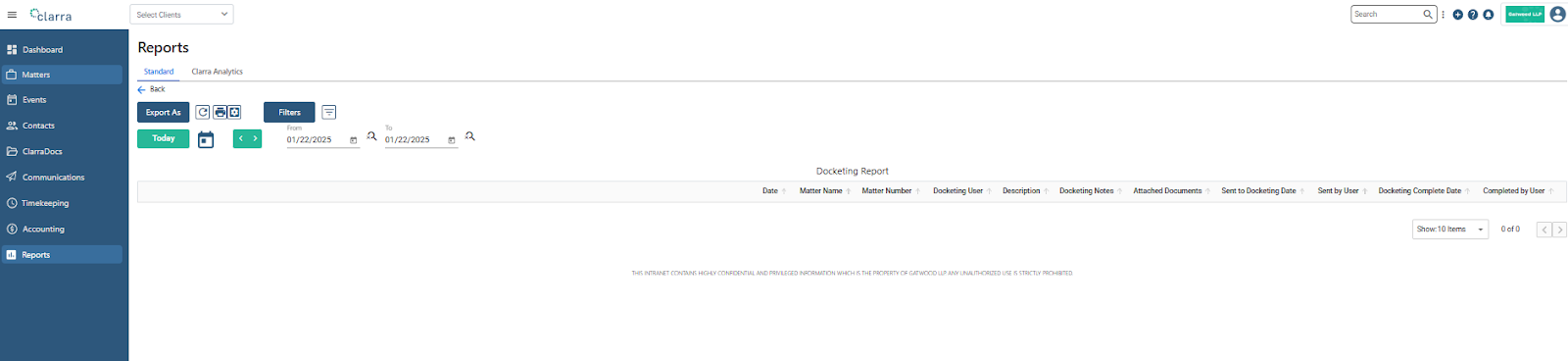Viewport: 1568px width, 361px height.
Task: Open Contacts in sidebar
Action: coord(64,126)
